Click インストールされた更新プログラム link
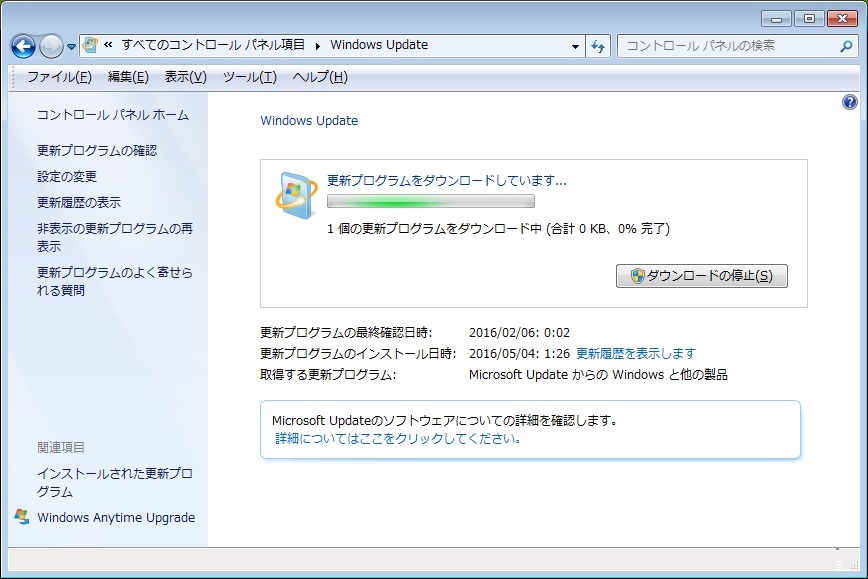The width and height of the screenshot is (868, 579). [115, 482]
